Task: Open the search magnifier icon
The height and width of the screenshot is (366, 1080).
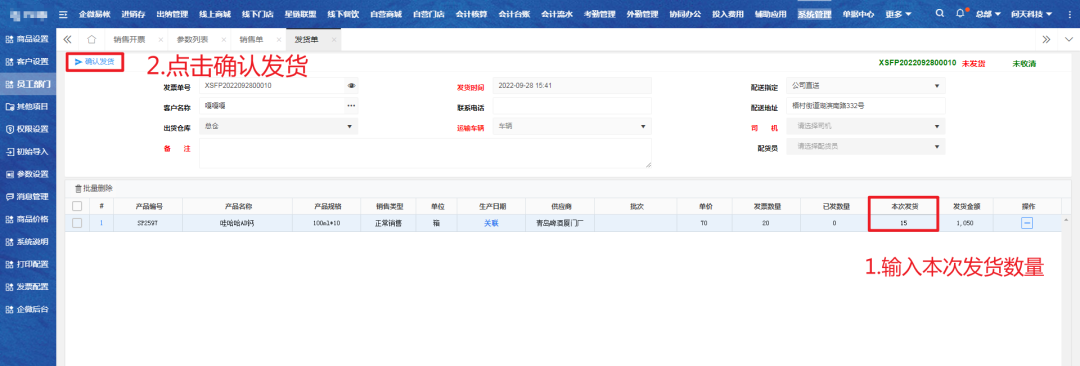Action: tap(940, 14)
